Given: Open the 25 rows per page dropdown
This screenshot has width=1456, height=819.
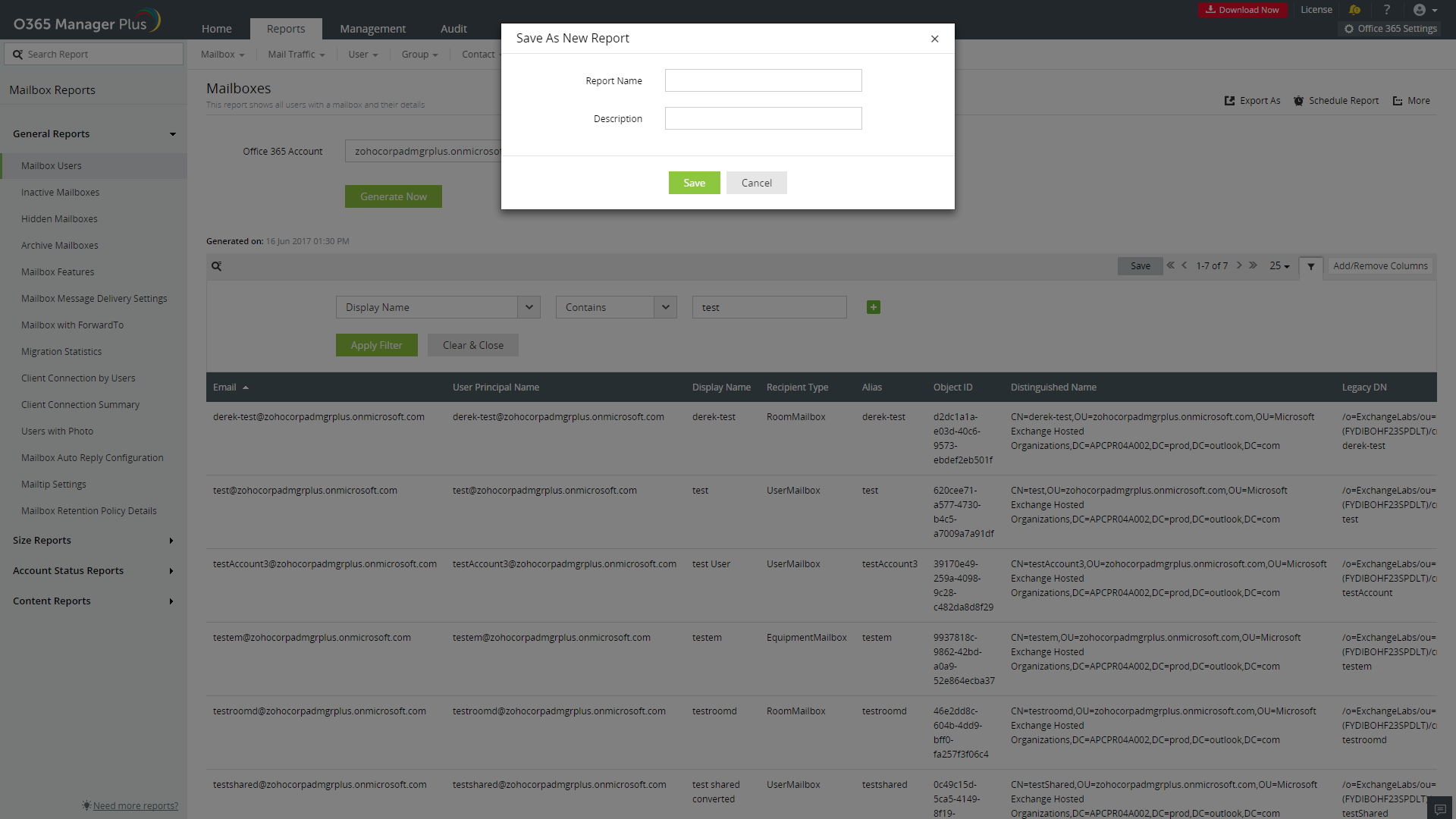Looking at the screenshot, I should tap(1279, 266).
